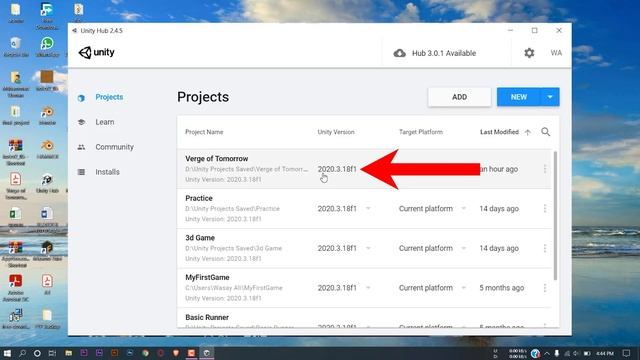Show hidden system tray icons
640x360 pixels.
tap(547, 353)
